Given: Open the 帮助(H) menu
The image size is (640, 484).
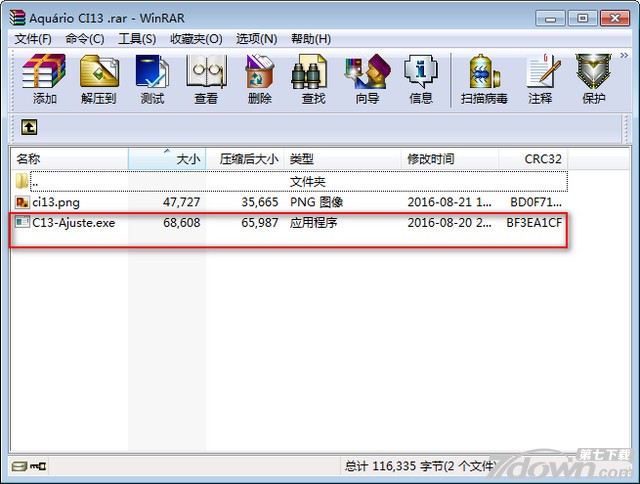Looking at the screenshot, I should tap(311, 39).
